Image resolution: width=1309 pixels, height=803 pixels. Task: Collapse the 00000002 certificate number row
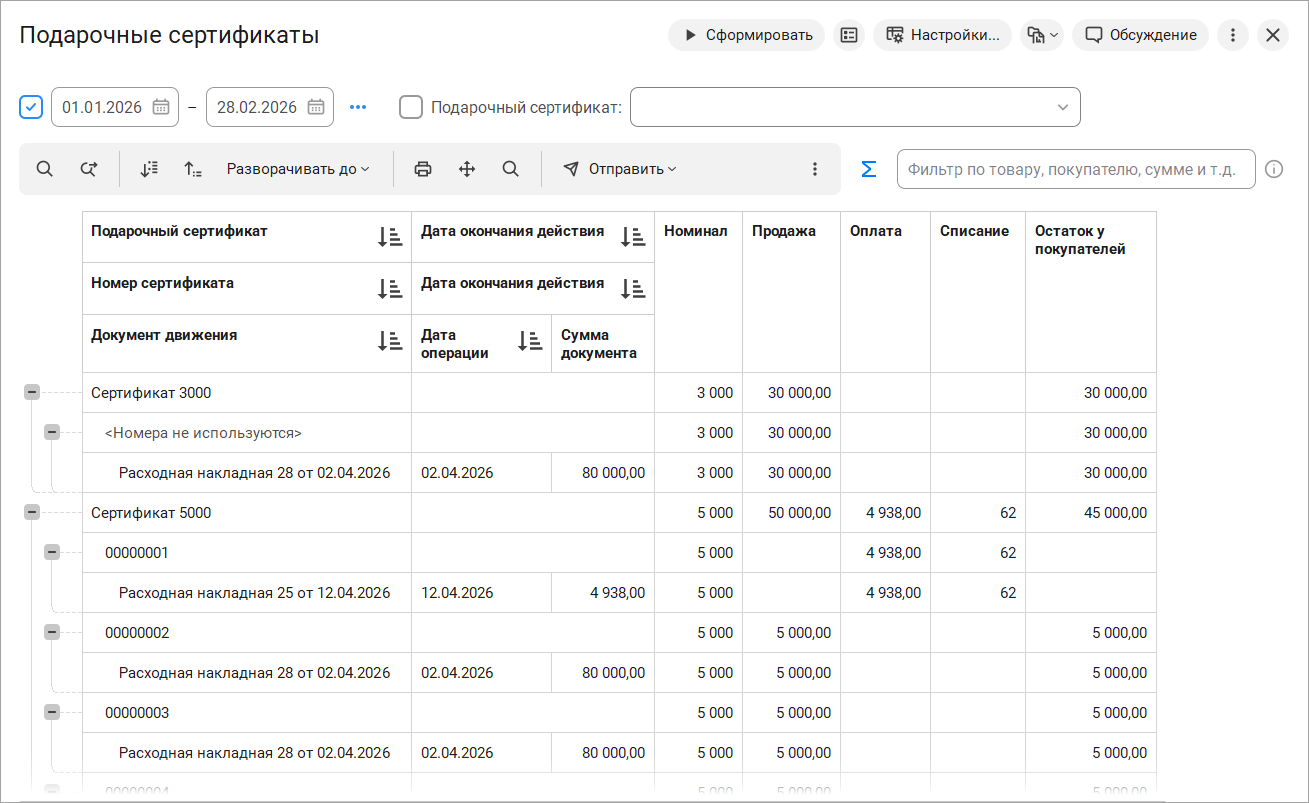[52, 632]
